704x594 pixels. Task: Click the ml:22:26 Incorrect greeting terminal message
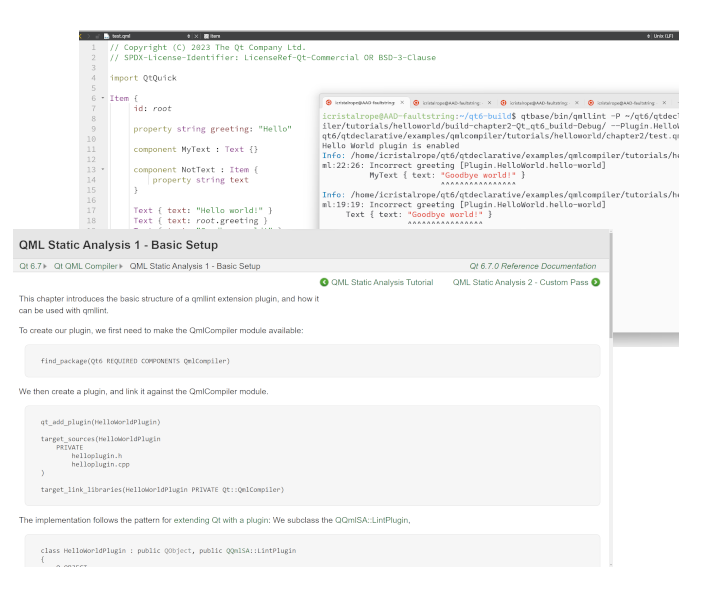tap(464, 165)
